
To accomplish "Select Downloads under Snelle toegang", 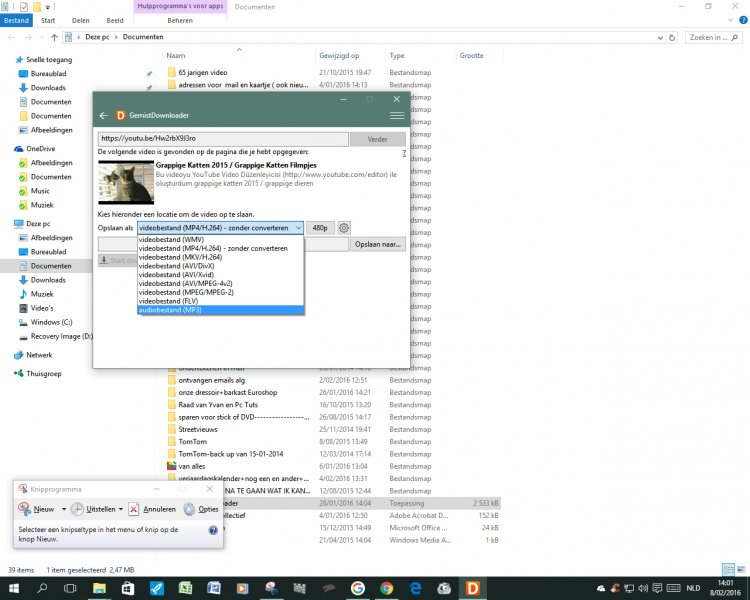I will tap(48, 88).
